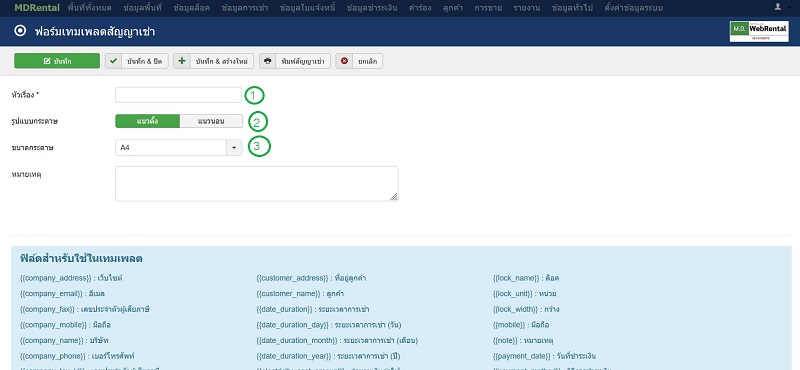The image size is (800, 370).
Task: Open the ข้อมูลพื้นที่ menu
Action: 142,8
